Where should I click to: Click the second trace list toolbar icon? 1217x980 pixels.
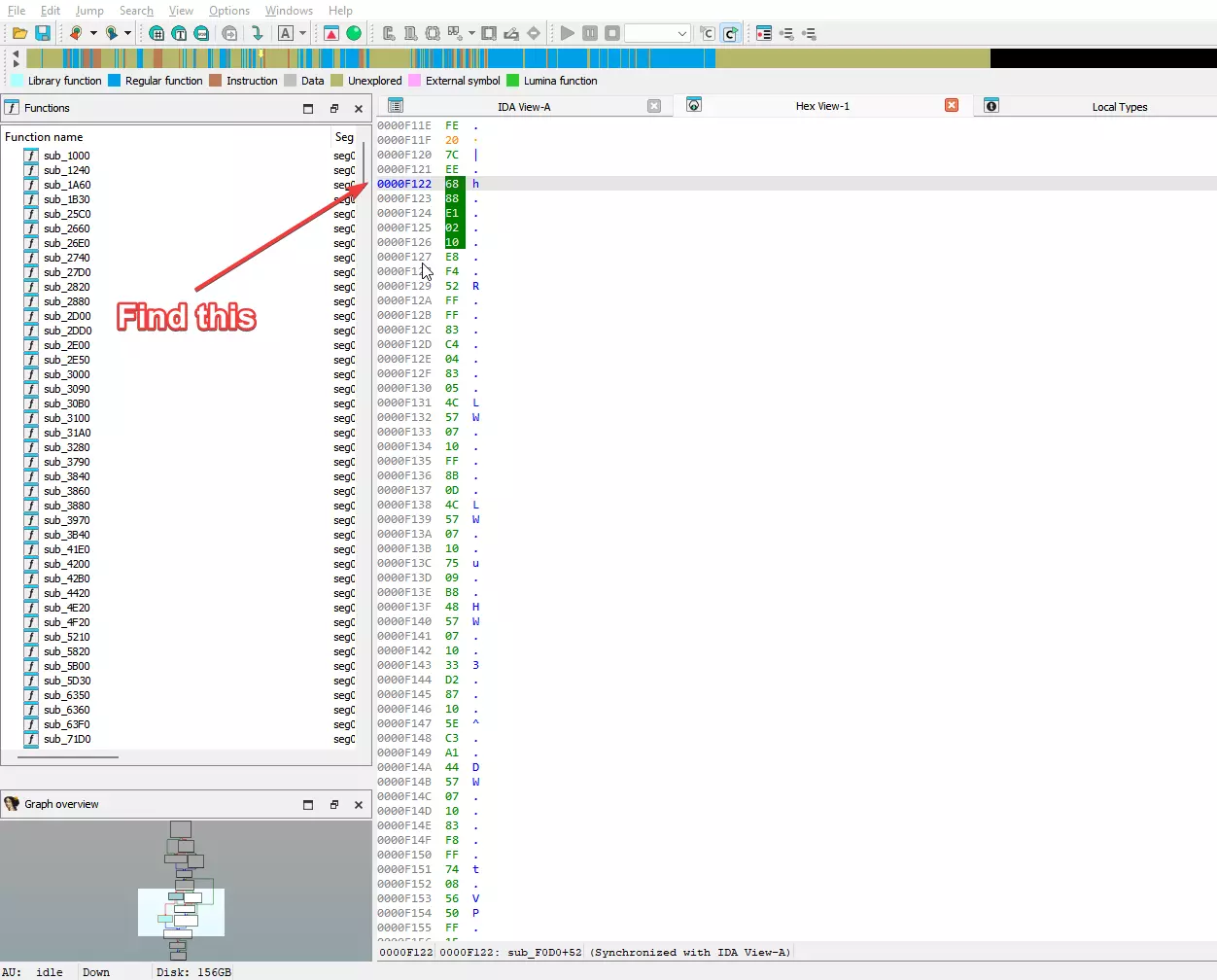pos(786,33)
